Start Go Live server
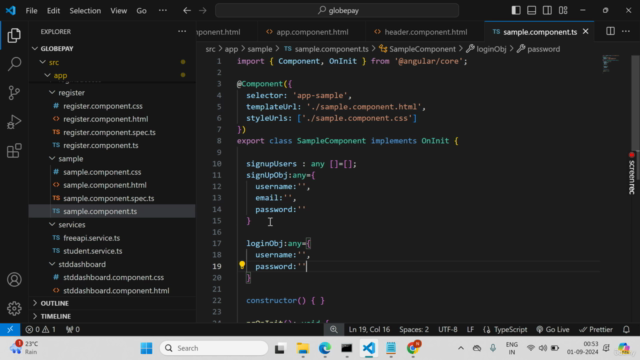 [553, 329]
